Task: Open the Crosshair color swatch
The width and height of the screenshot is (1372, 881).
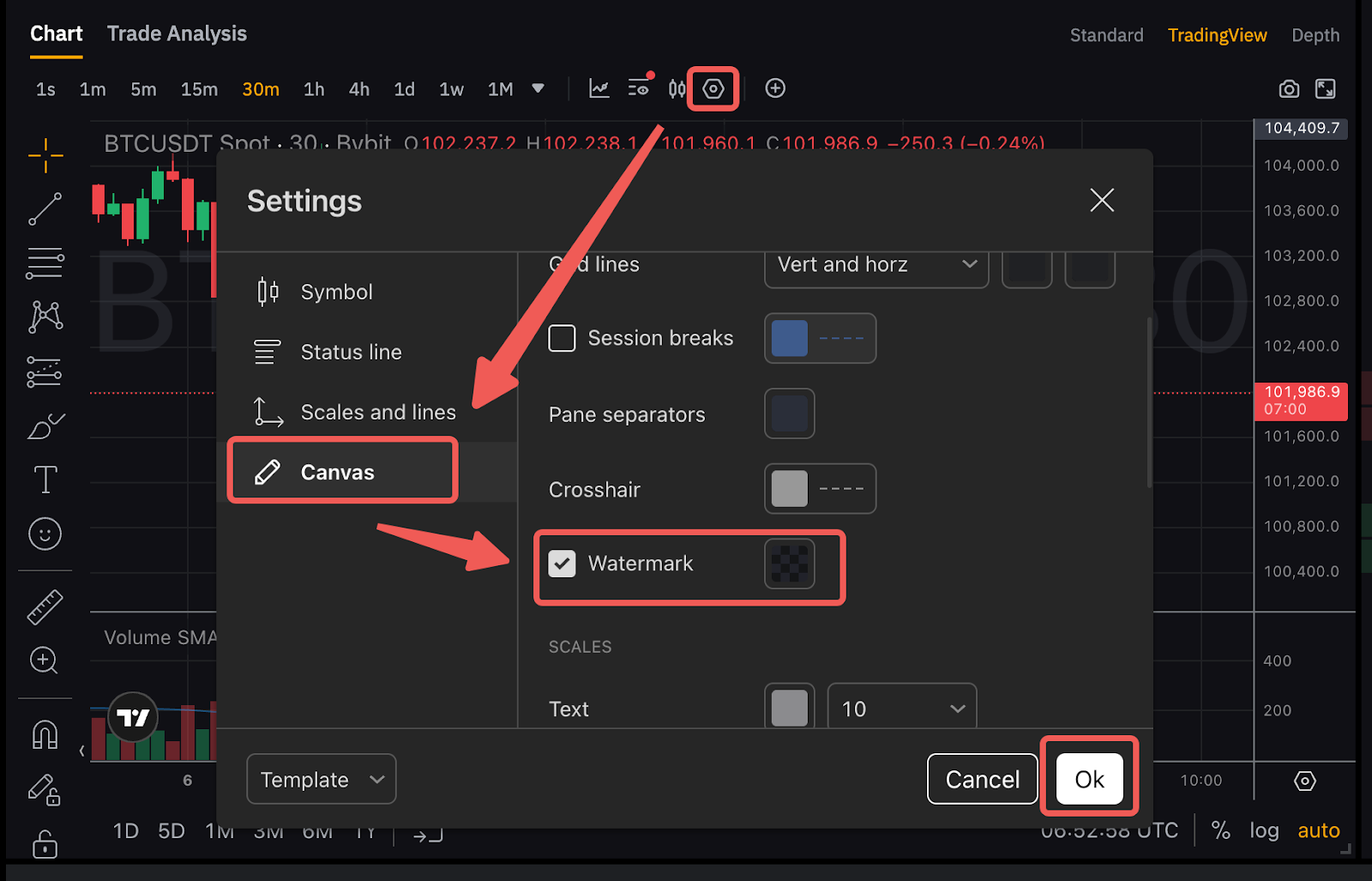Action: click(790, 489)
